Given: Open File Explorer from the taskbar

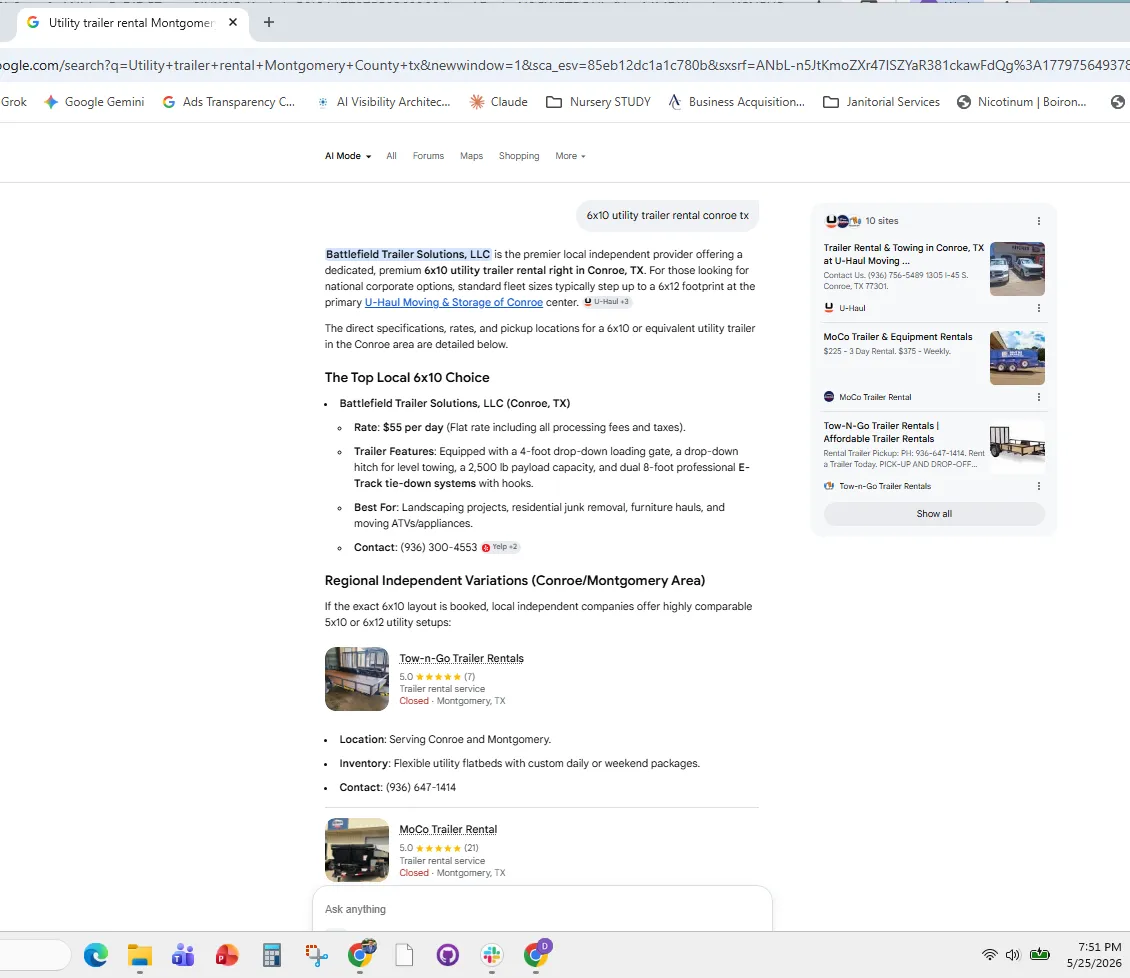Looking at the screenshot, I should (140, 955).
